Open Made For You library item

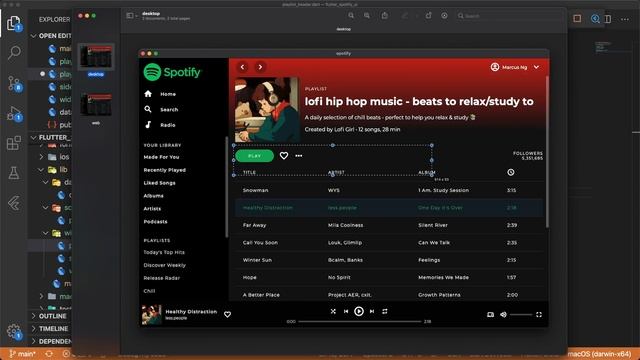coord(161,157)
